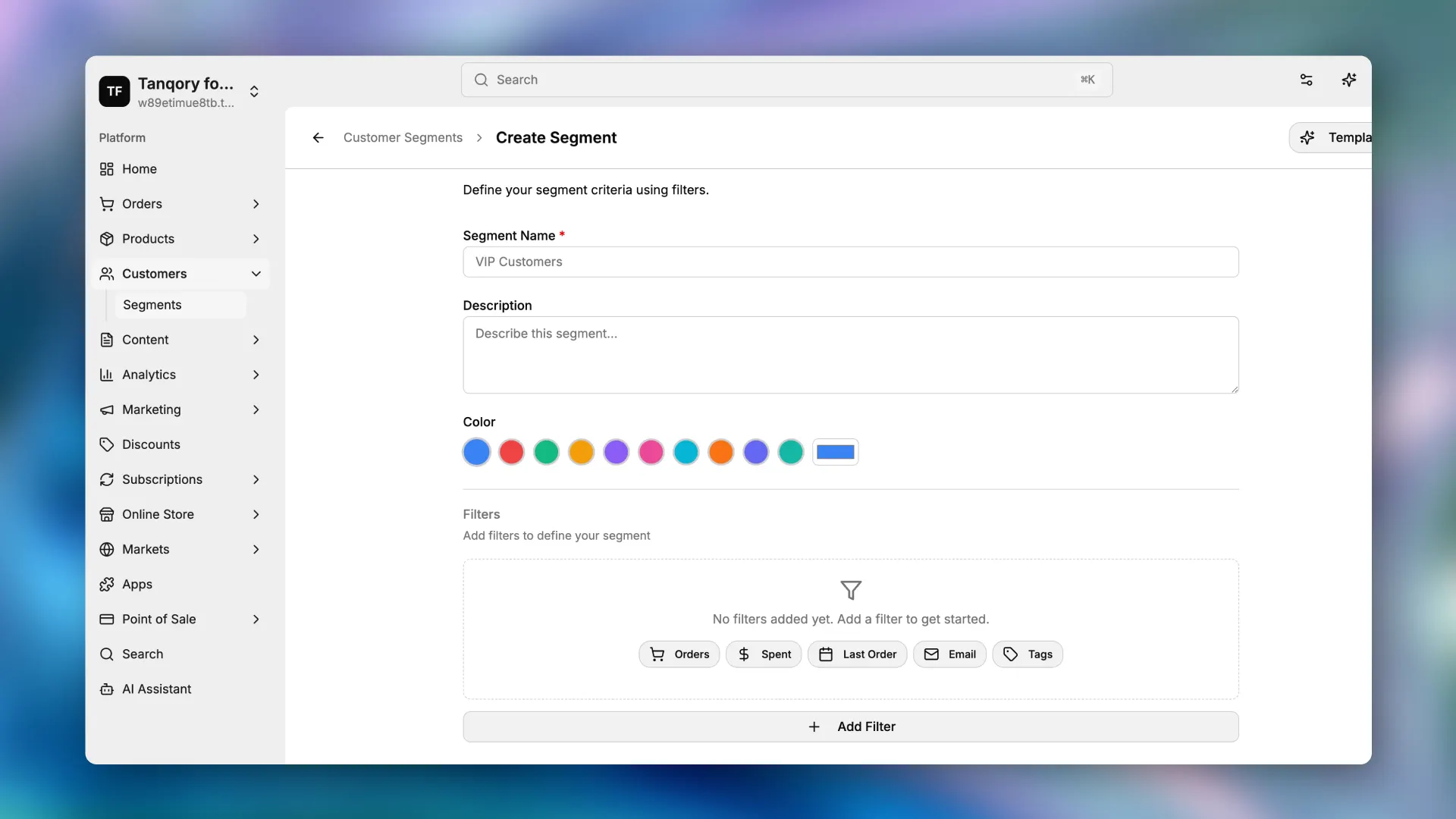This screenshot has width=1456, height=819.
Task: Pick the red color swatch
Action: point(511,452)
